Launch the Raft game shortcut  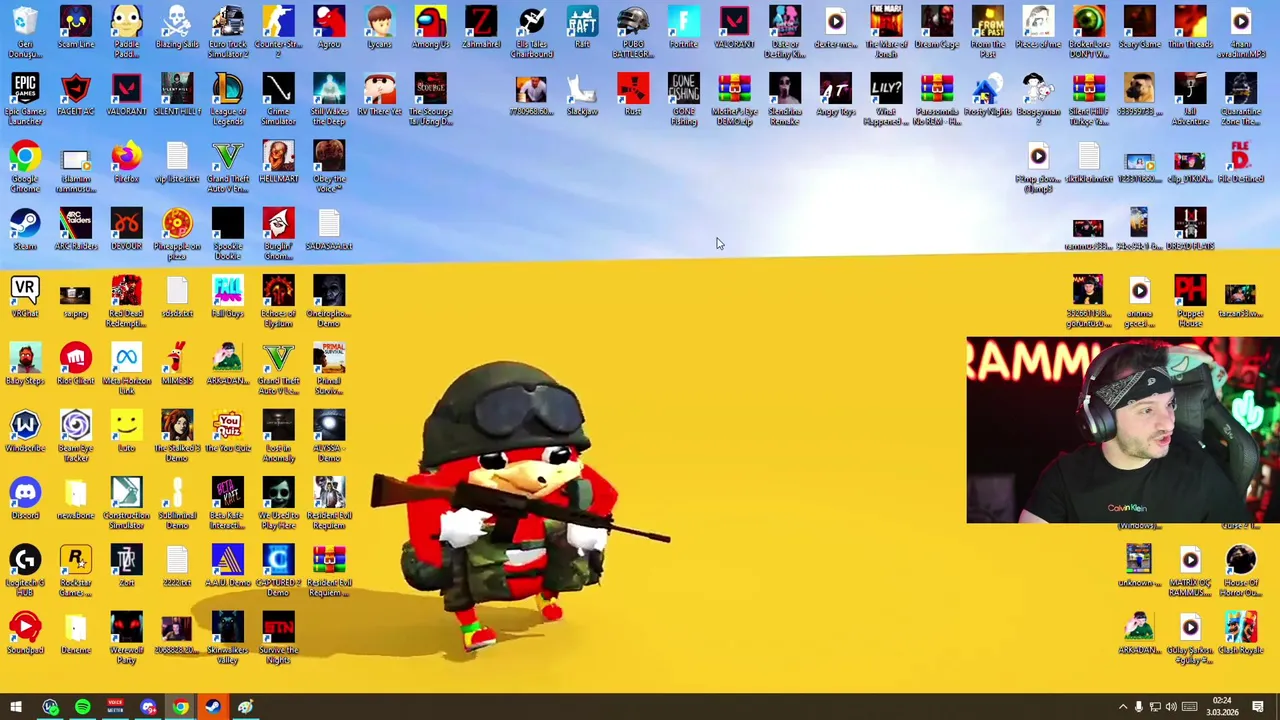(x=582, y=27)
